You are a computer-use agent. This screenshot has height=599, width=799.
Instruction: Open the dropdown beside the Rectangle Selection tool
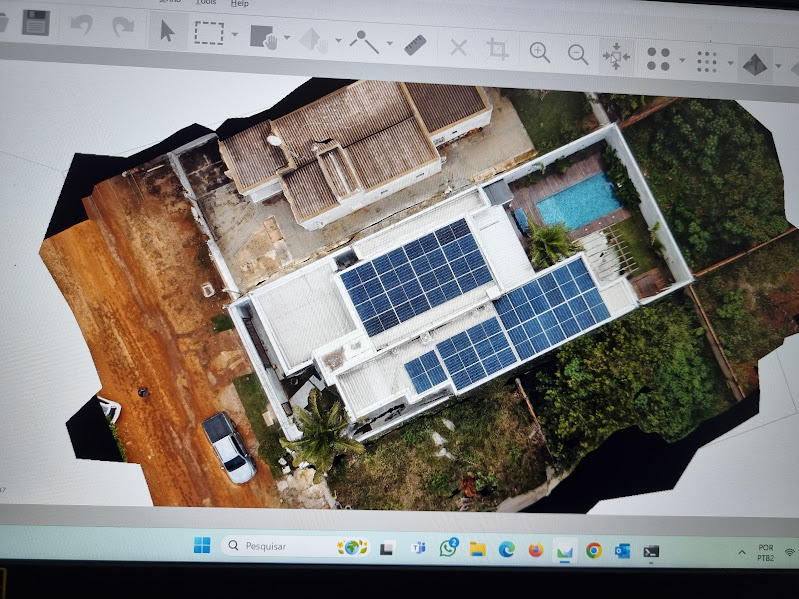tap(234, 34)
